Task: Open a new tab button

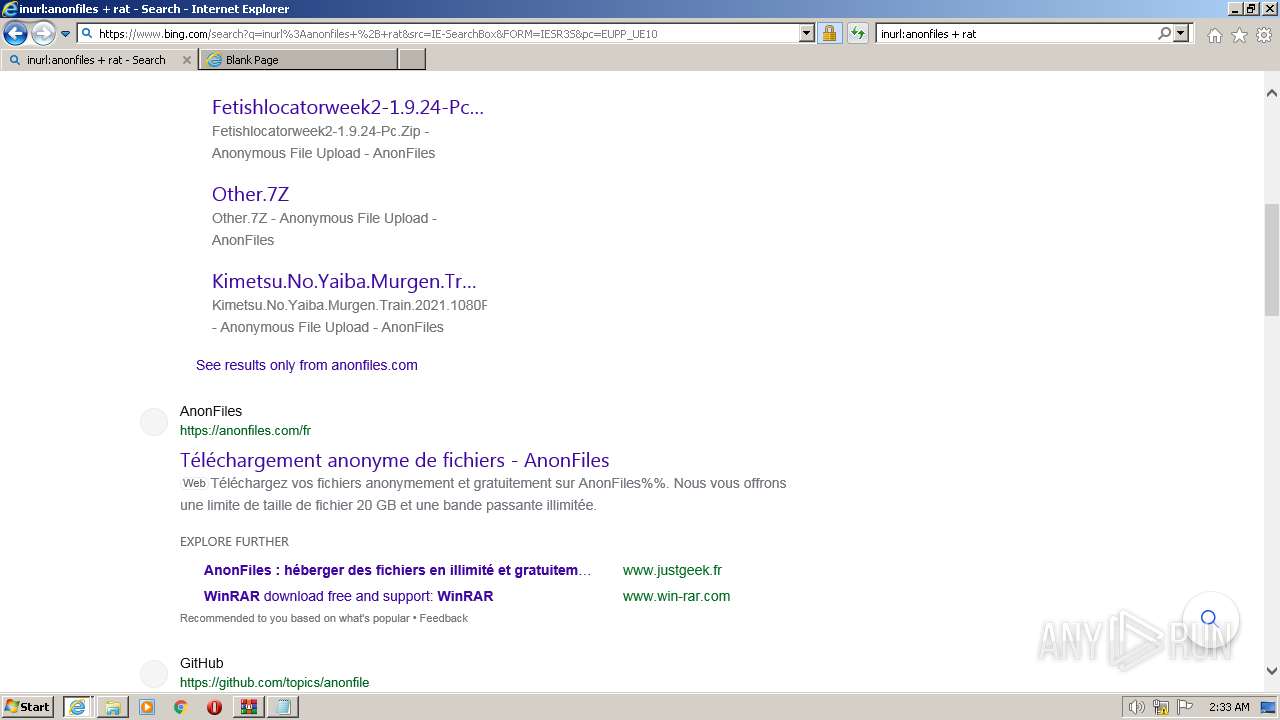Action: coord(412,60)
